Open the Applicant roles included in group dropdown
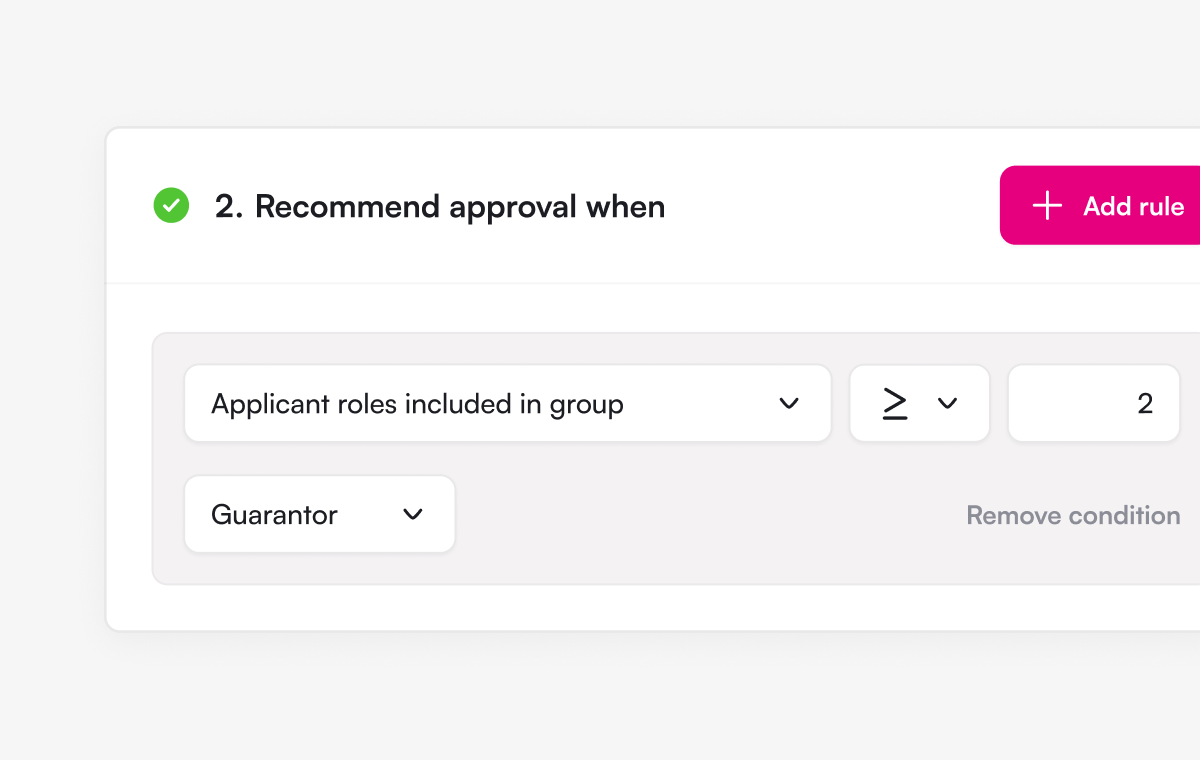This screenshot has width=1200, height=760. [508, 403]
